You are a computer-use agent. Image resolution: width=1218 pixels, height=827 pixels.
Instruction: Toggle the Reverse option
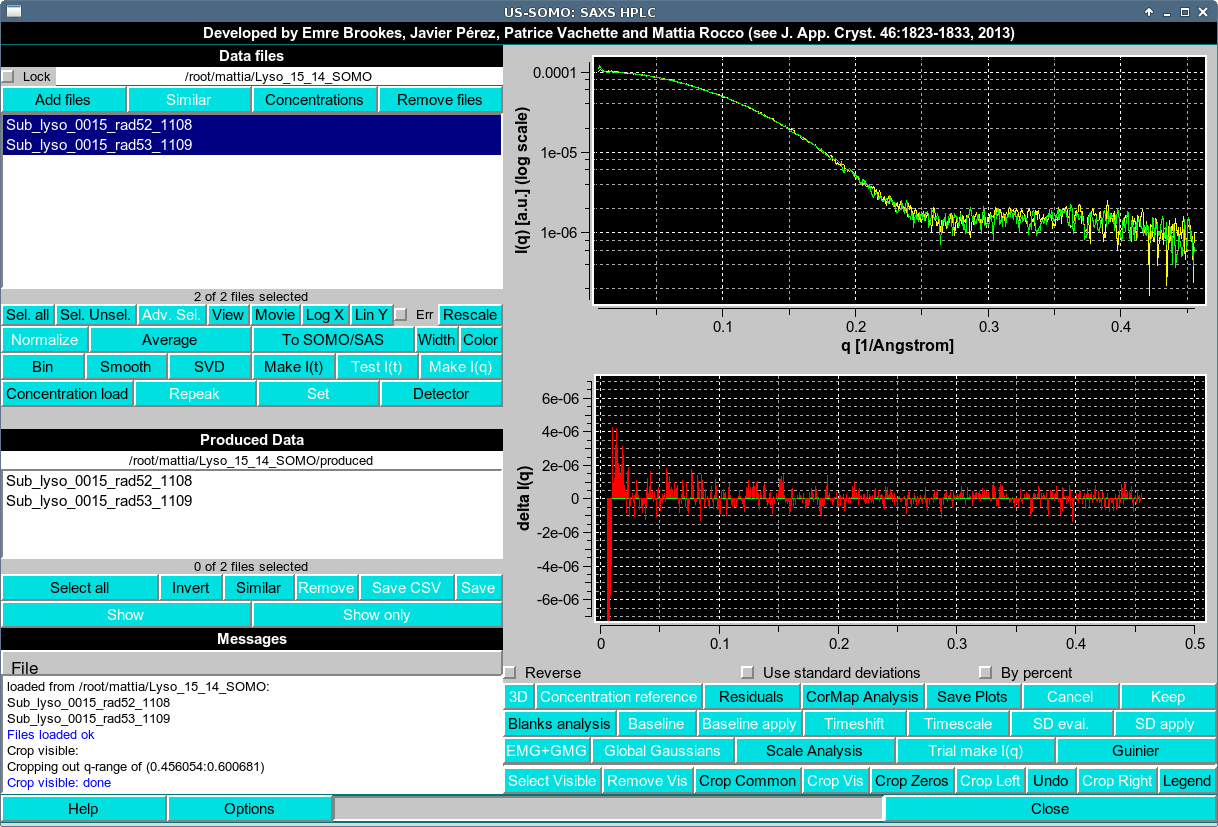(510, 672)
